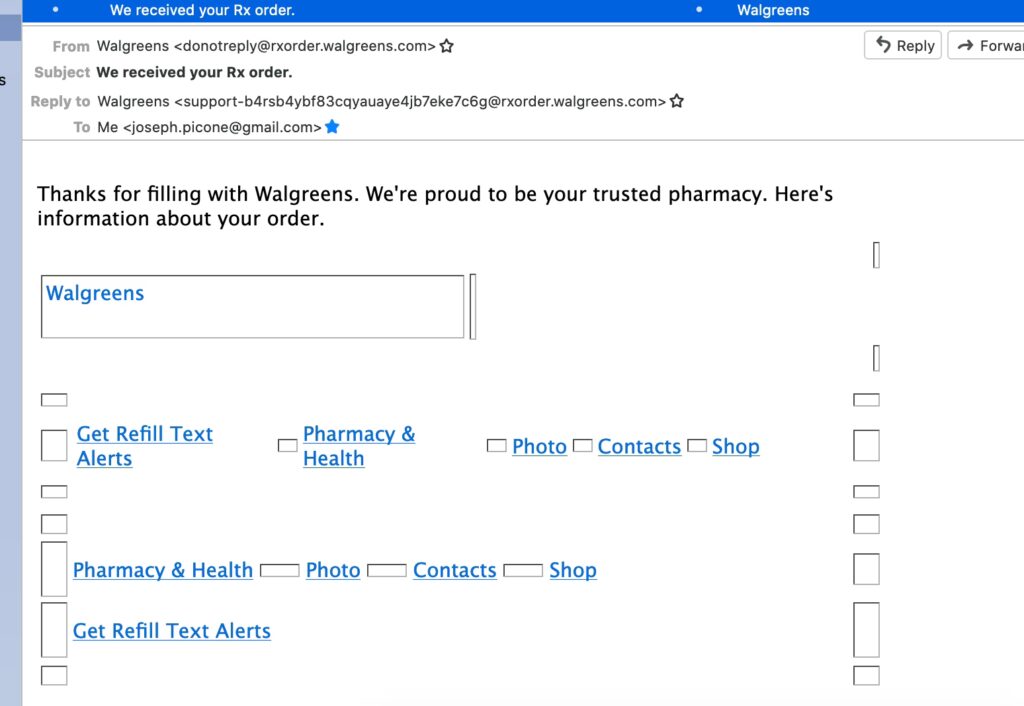This screenshot has height=706, width=1024.
Task: Click the star beside the Reply-to address
Action: [677, 101]
